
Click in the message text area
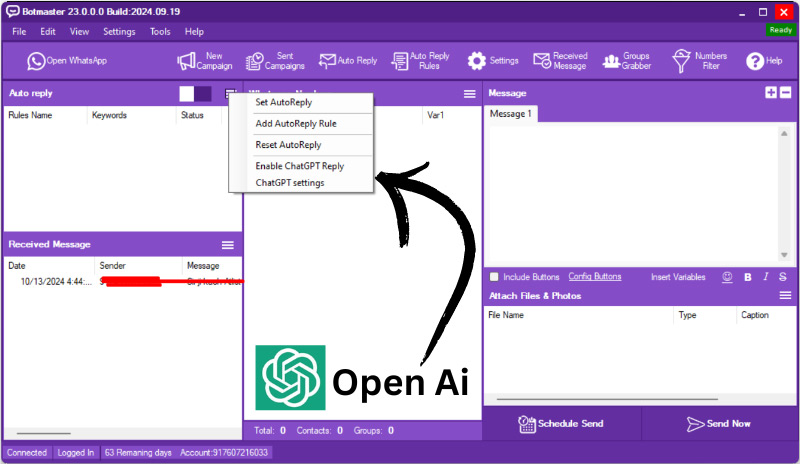tap(633, 194)
